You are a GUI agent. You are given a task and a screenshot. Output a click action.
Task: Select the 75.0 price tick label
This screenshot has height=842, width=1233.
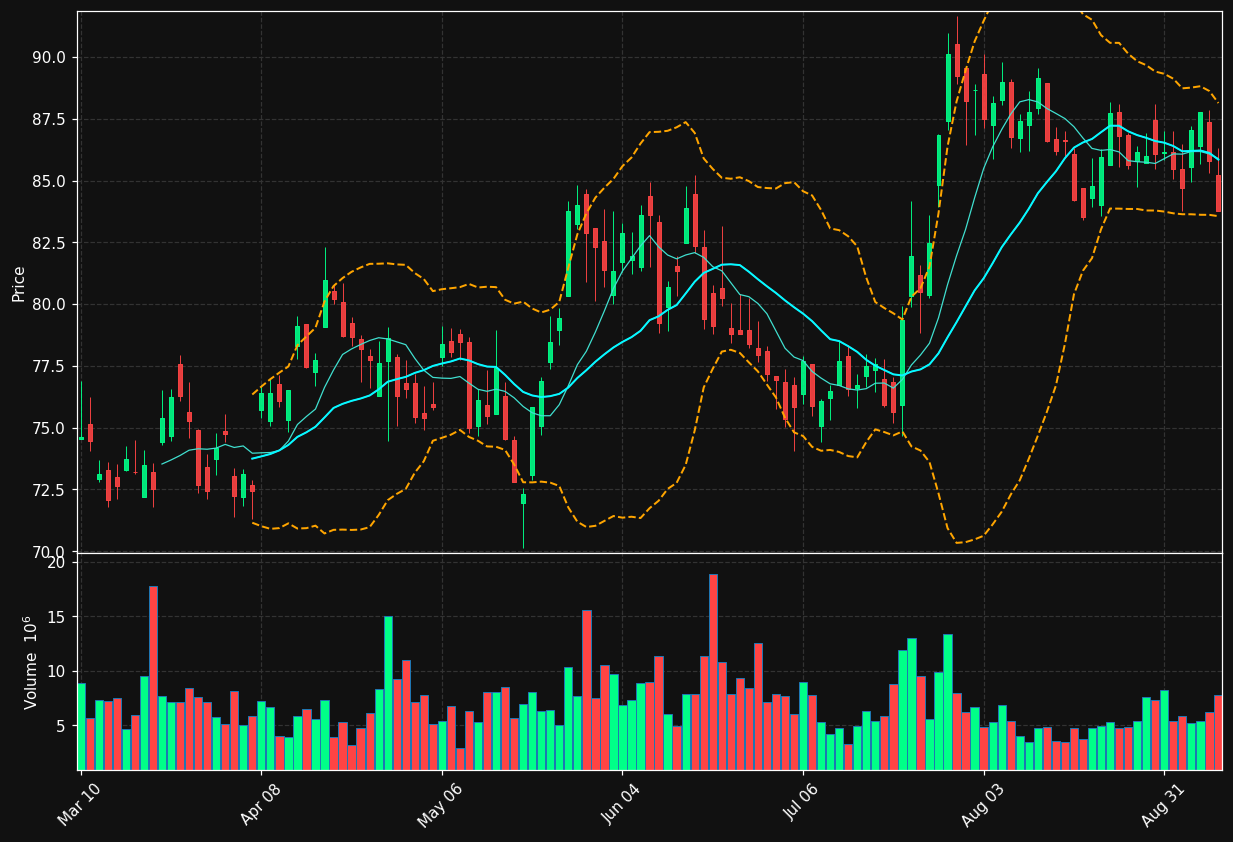[50, 429]
